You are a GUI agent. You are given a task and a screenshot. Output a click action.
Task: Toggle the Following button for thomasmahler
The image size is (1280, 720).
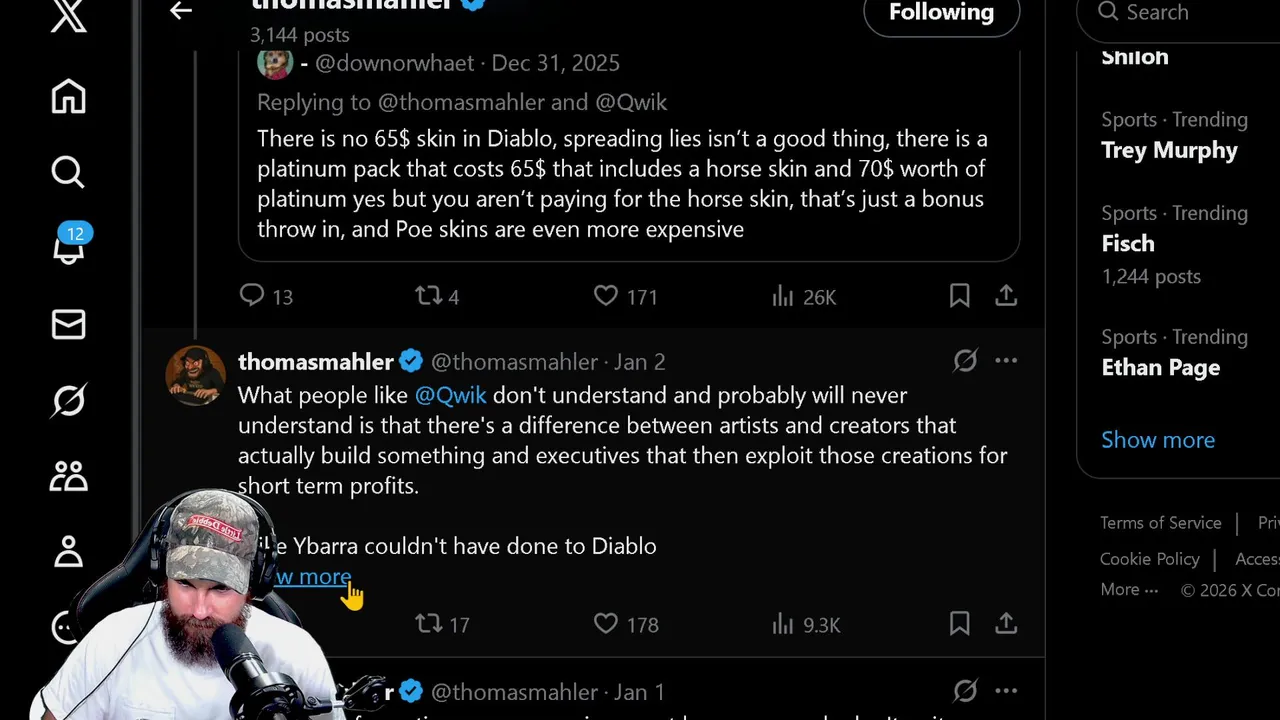[x=941, y=13]
